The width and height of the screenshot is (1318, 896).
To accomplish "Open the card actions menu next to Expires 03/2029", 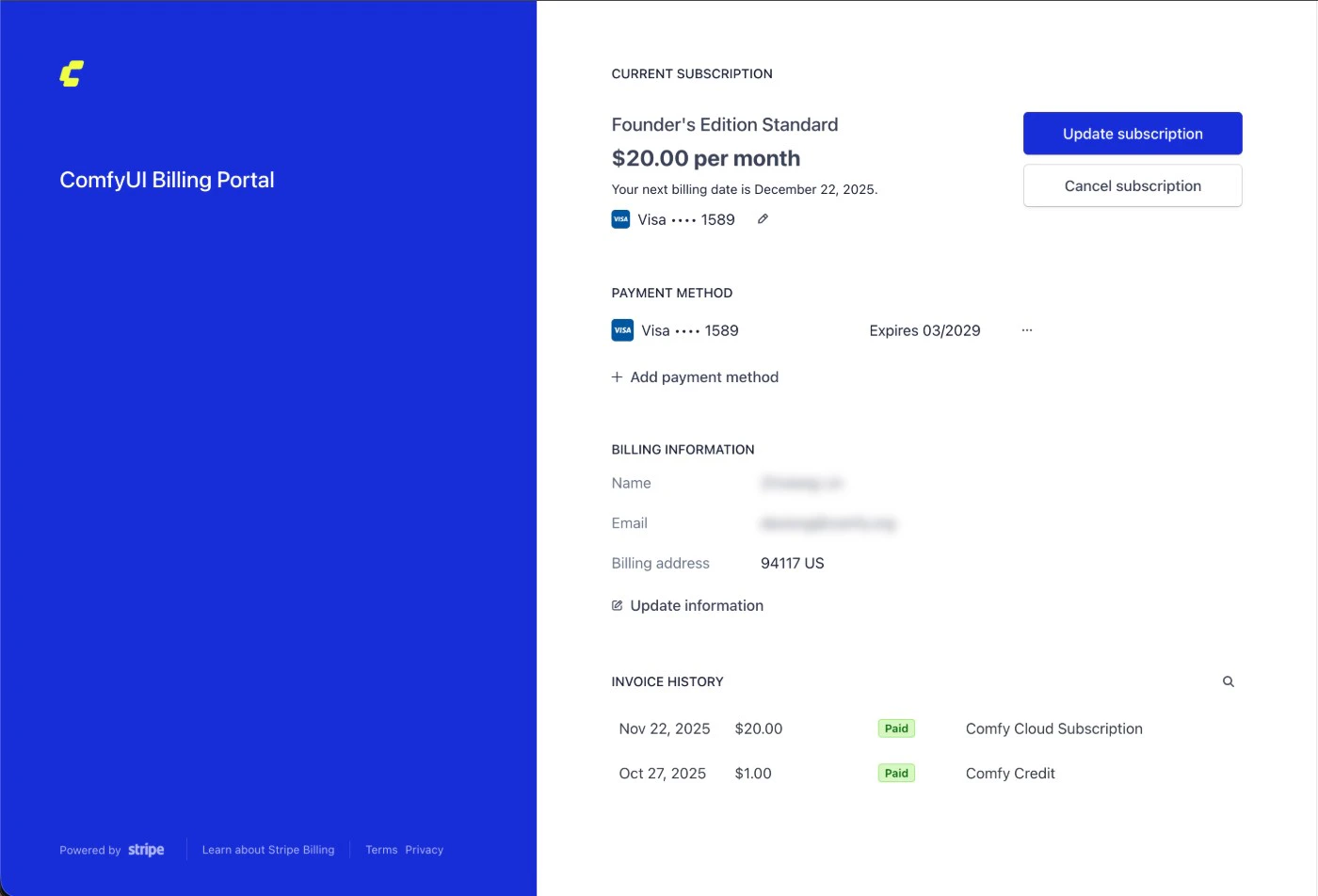I will click(x=1026, y=329).
